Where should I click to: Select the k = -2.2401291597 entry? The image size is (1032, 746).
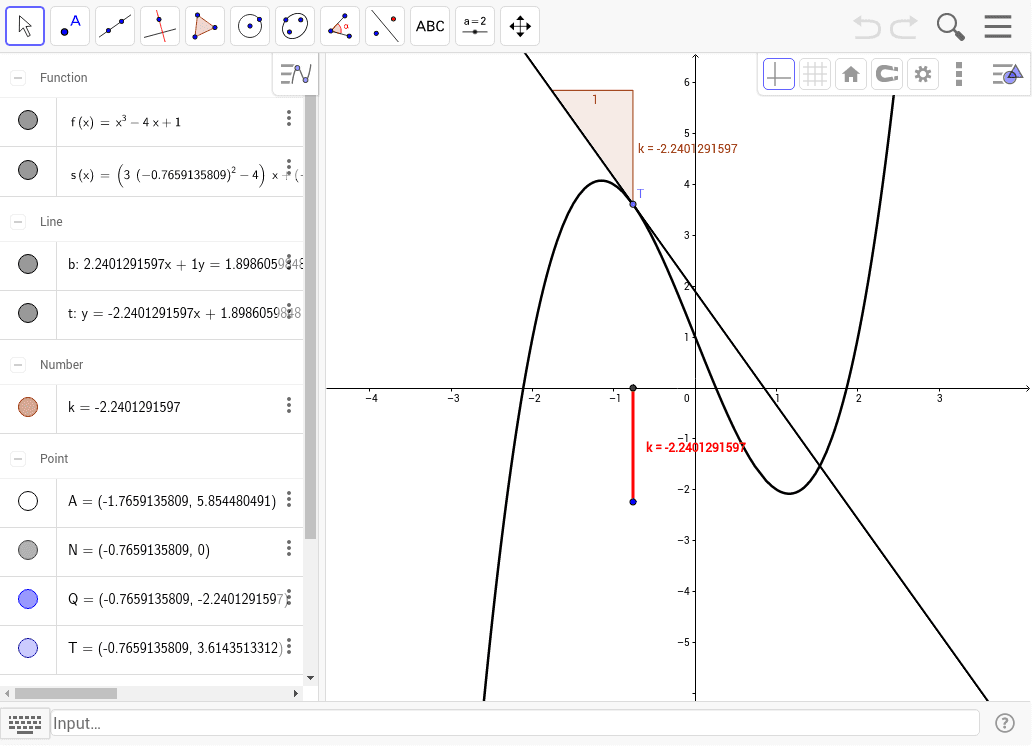124,407
